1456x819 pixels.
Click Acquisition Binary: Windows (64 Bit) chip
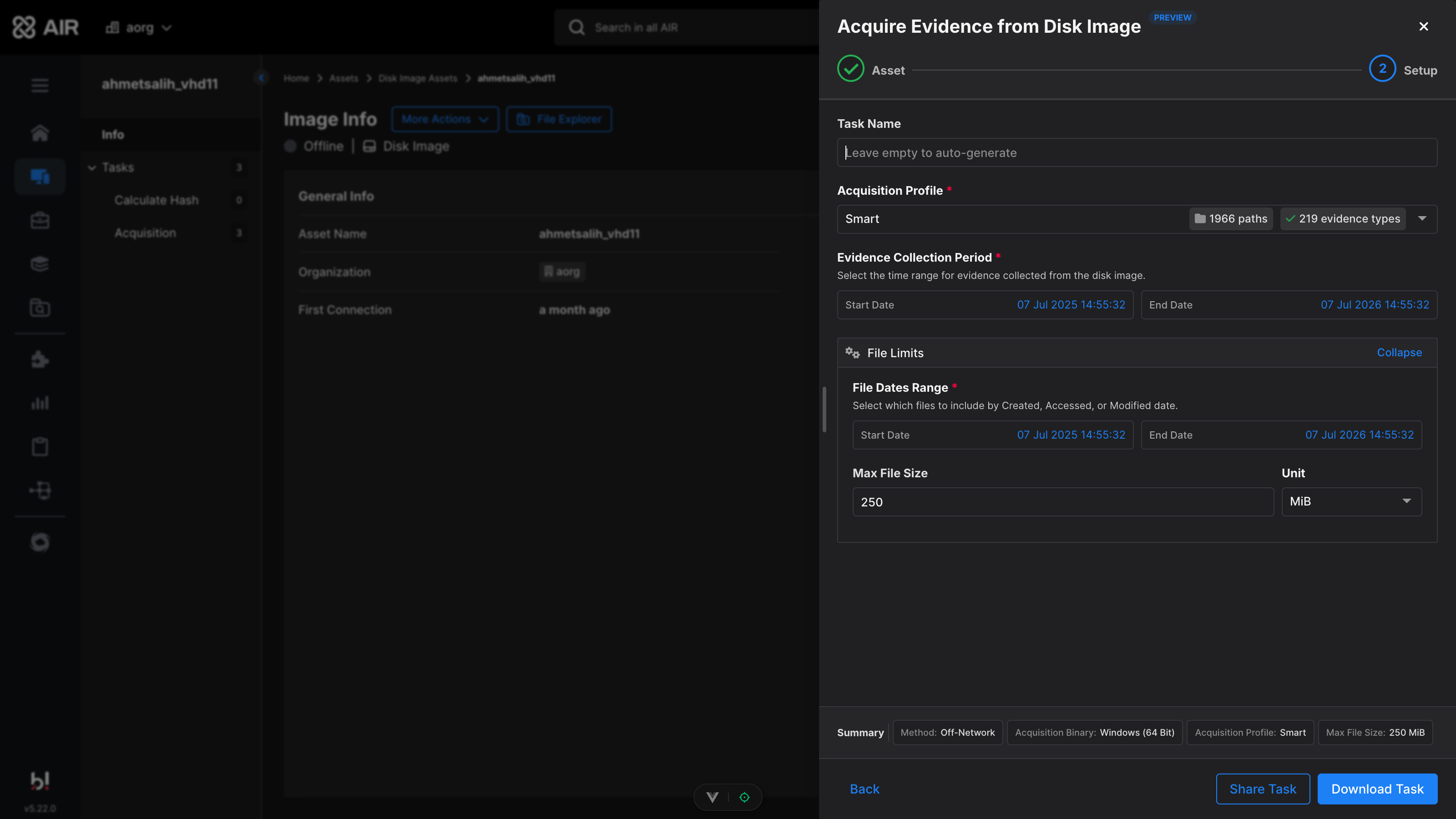click(1094, 733)
